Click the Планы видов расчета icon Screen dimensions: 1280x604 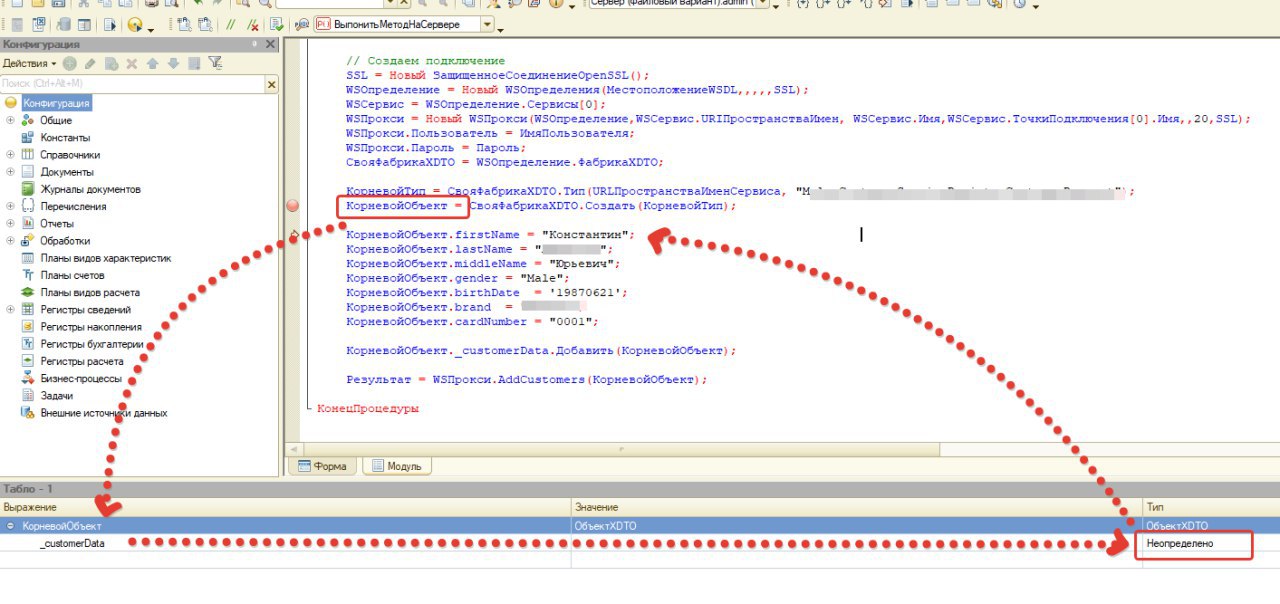coord(28,292)
